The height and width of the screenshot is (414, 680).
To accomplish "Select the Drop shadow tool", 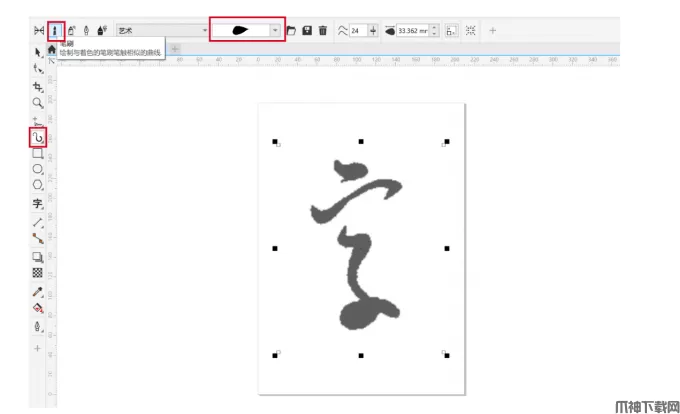I will [38, 257].
